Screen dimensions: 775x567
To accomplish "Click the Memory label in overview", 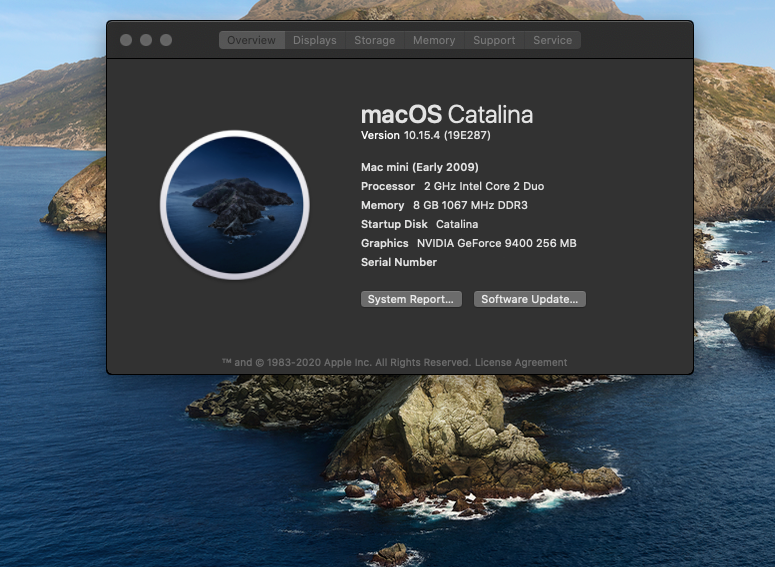I will (x=383, y=205).
